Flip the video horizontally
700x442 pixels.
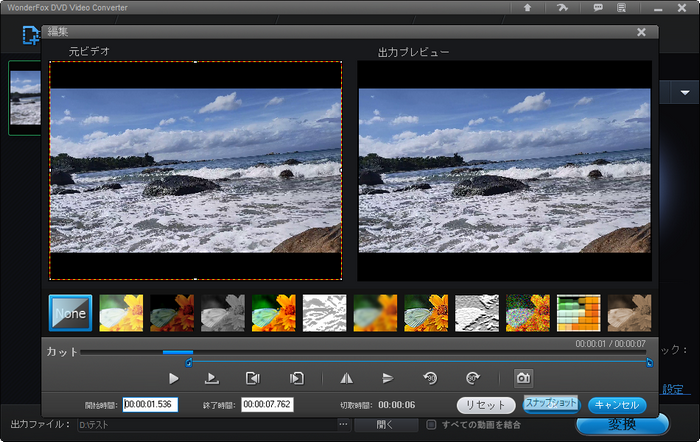tap(347, 378)
